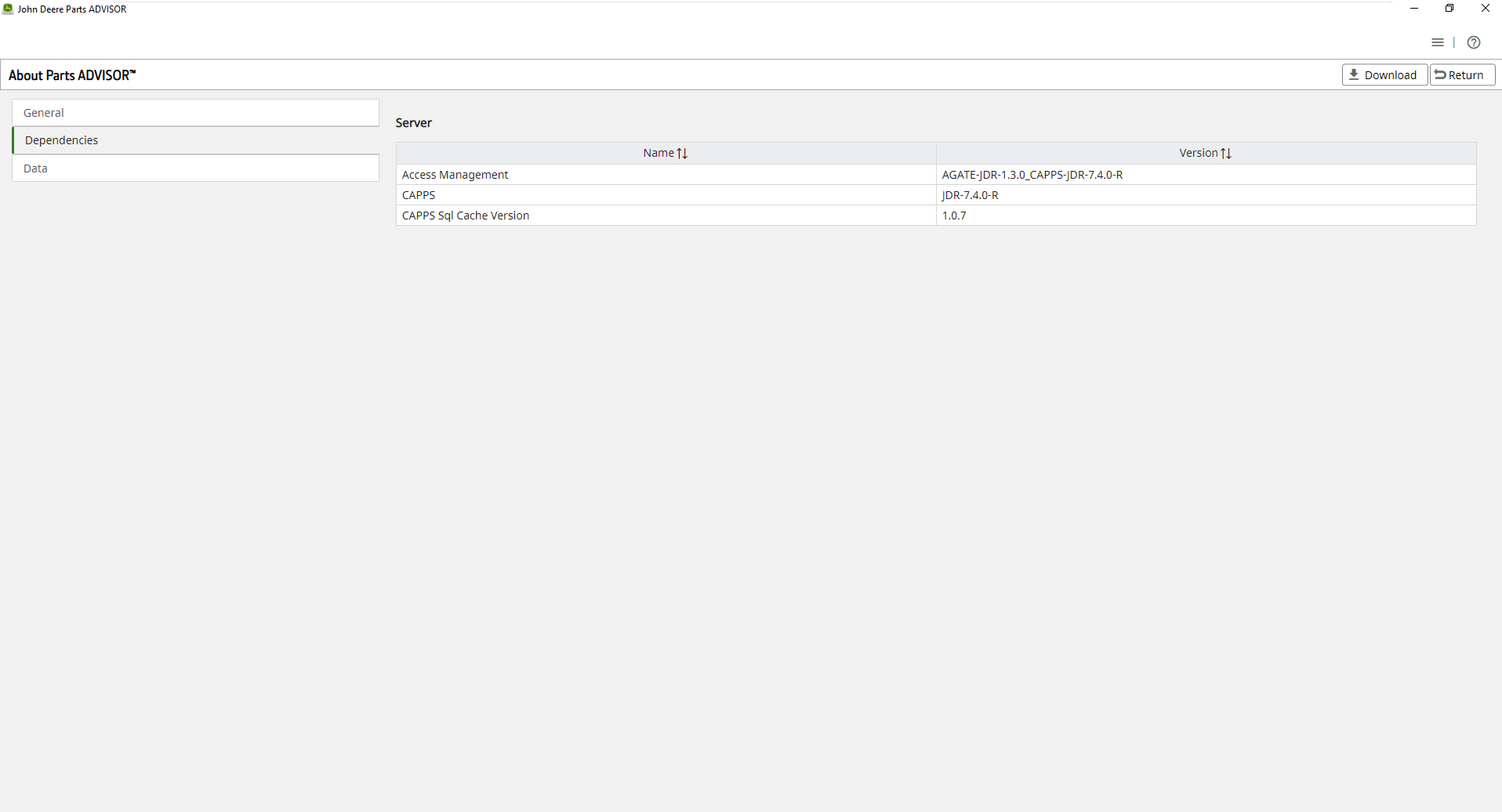Open the hamburger menu icon
The image size is (1502, 812).
pyautogui.click(x=1437, y=43)
